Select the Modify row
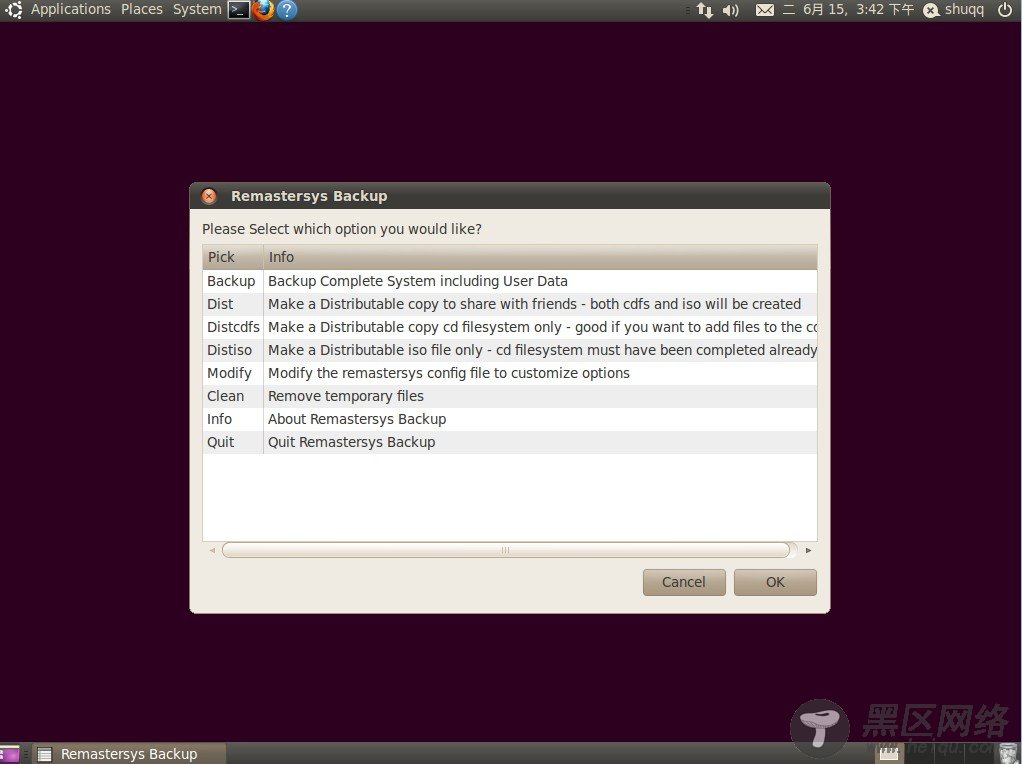The image size is (1022, 764). point(510,373)
